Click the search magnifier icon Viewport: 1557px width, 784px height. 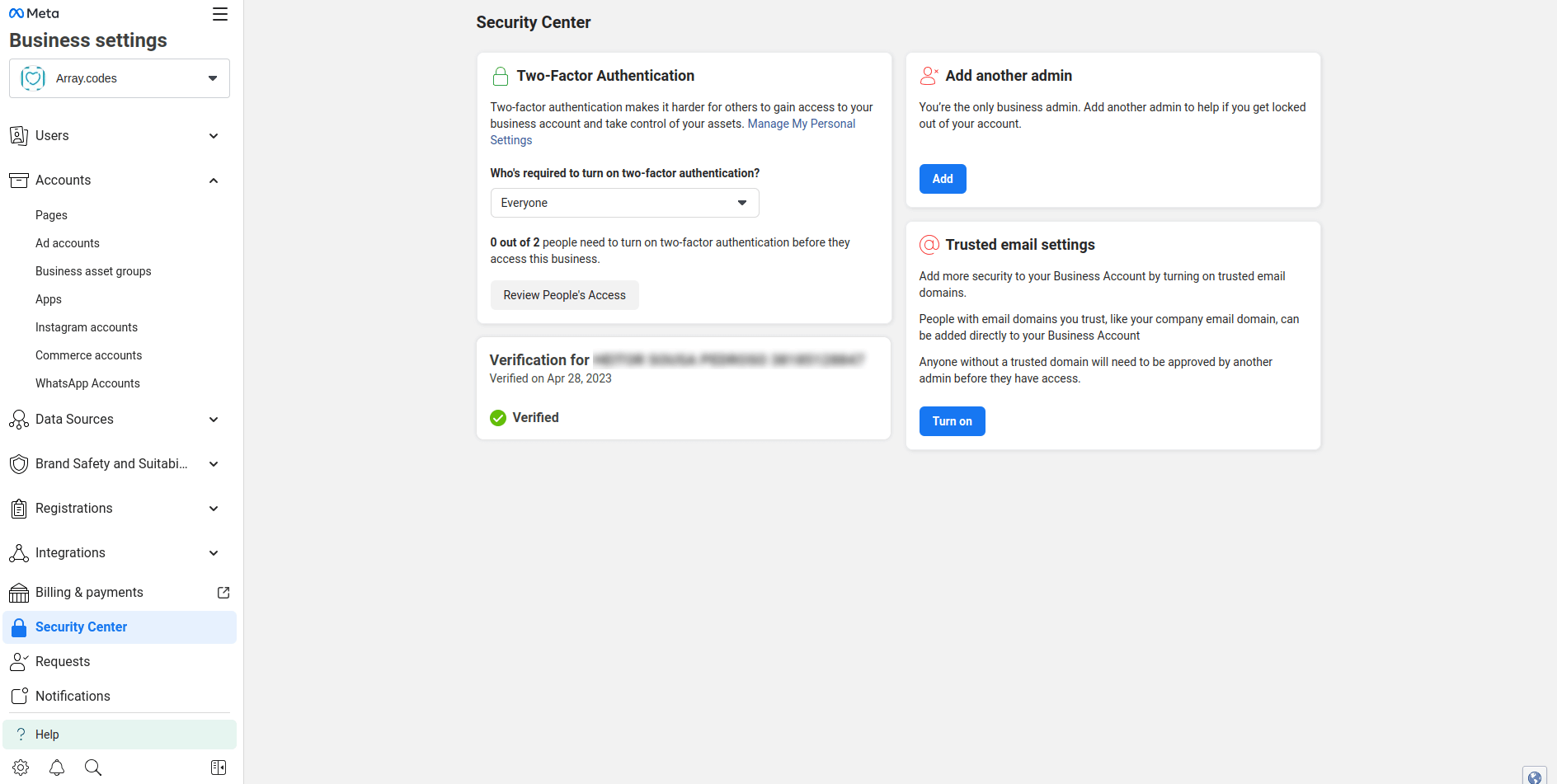(x=93, y=768)
